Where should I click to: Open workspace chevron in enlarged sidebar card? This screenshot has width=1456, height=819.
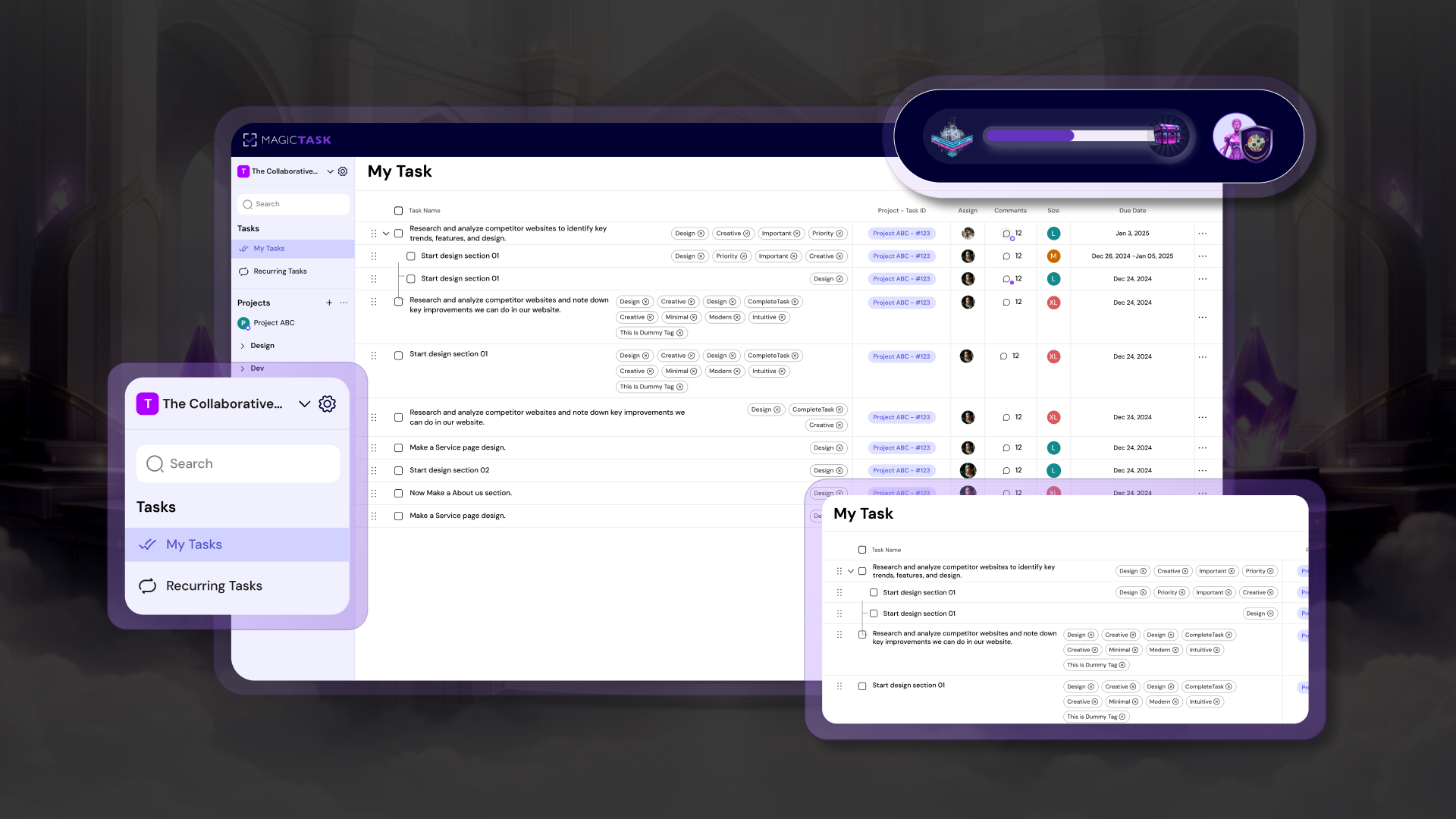(x=304, y=403)
